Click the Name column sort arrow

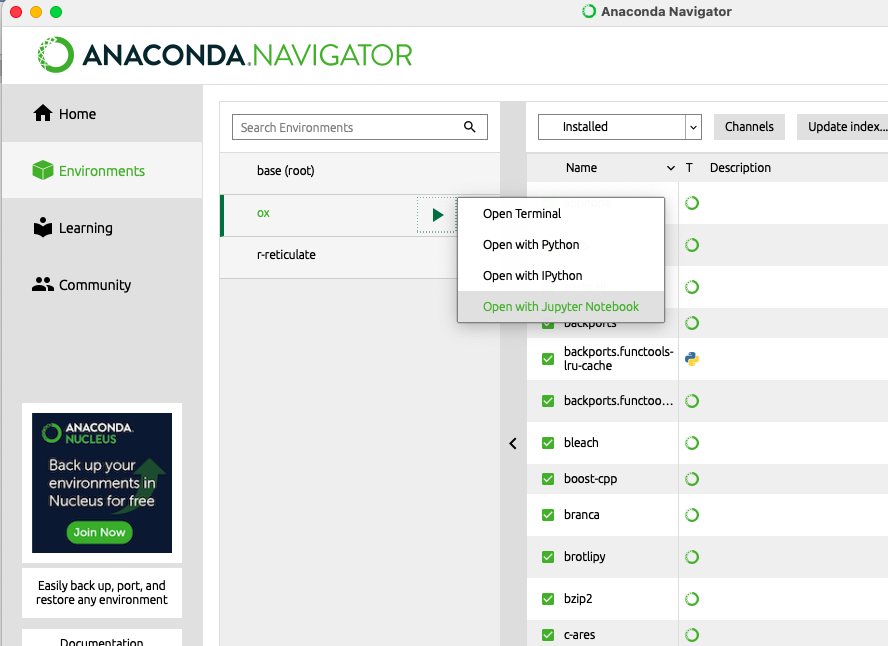point(671,168)
